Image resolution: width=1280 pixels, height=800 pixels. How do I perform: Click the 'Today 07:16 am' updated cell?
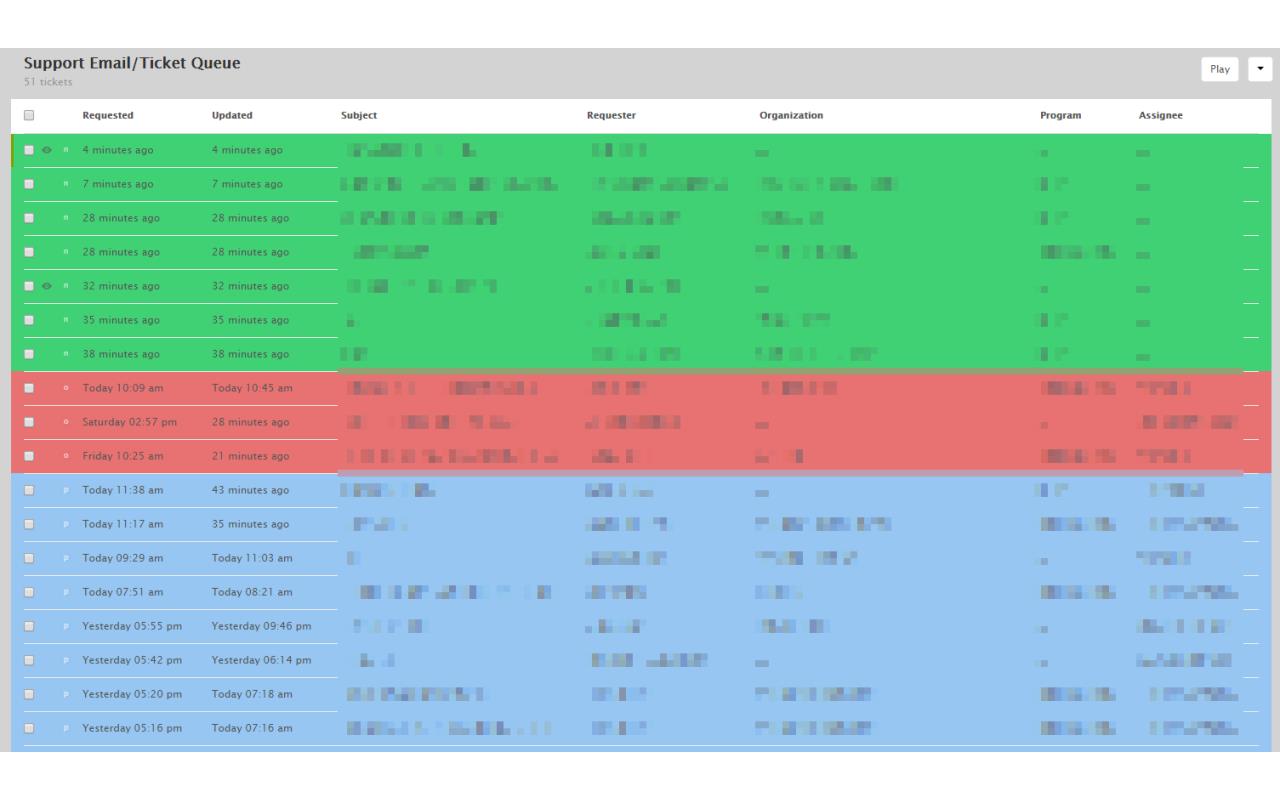coord(252,728)
